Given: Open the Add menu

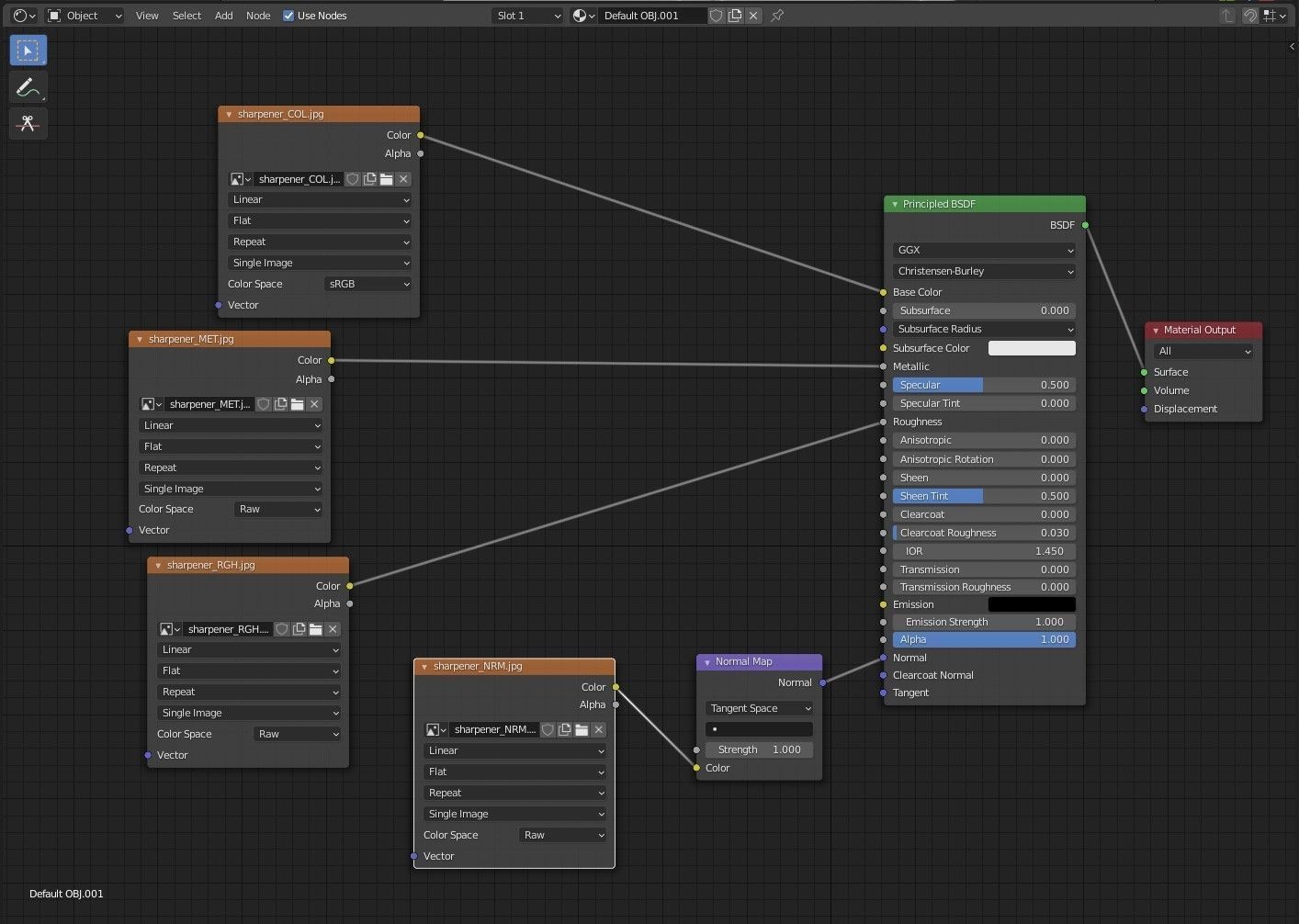Looking at the screenshot, I should (224, 16).
